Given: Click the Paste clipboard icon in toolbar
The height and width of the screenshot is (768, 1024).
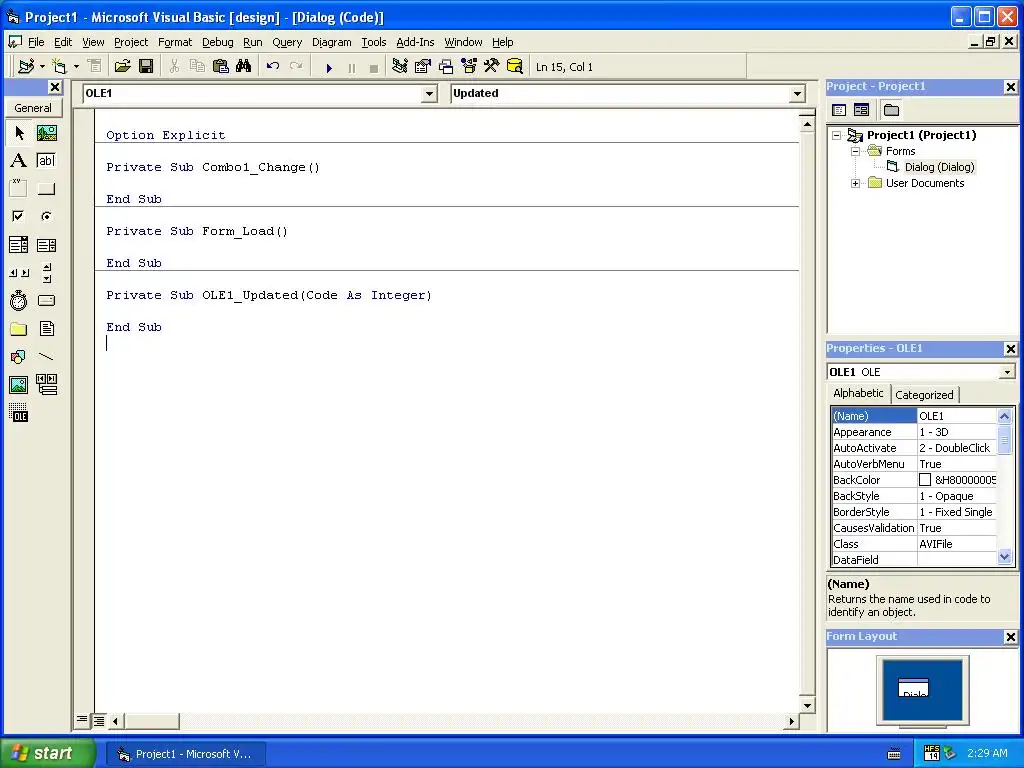Looking at the screenshot, I should coord(221,67).
